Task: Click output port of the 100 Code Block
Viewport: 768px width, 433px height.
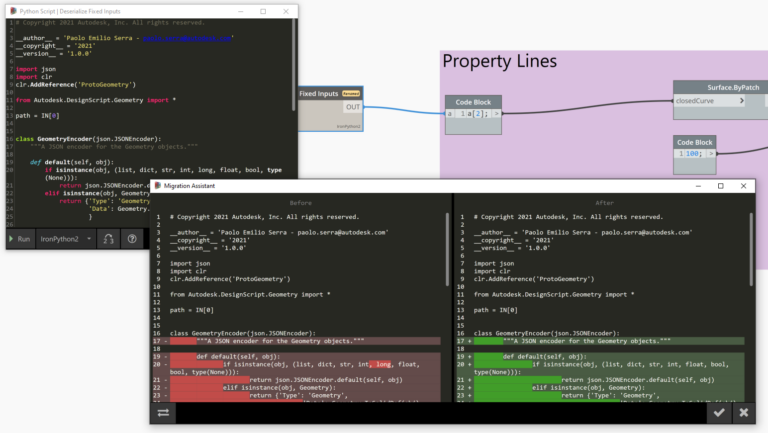Action: click(x=711, y=154)
